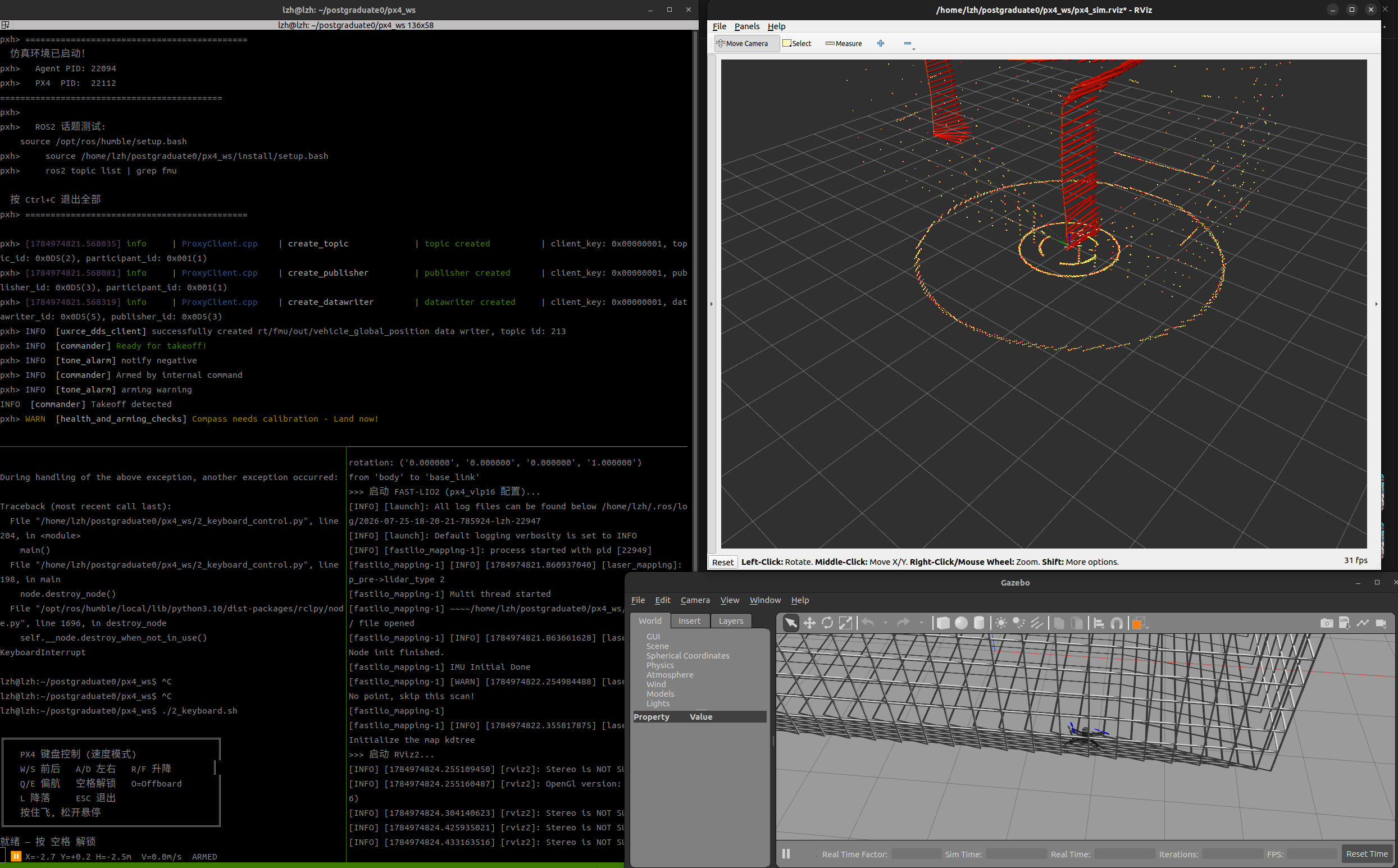This screenshot has width=1398, height=868.
Task: Click "Compass needs calibration - Land now!" warning text
Action: tap(285, 419)
